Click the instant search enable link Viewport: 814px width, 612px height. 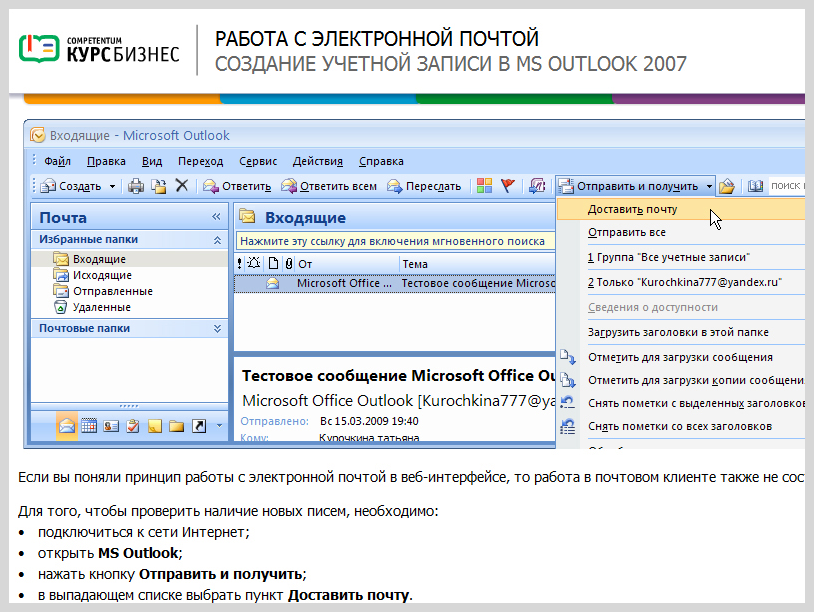(392, 241)
